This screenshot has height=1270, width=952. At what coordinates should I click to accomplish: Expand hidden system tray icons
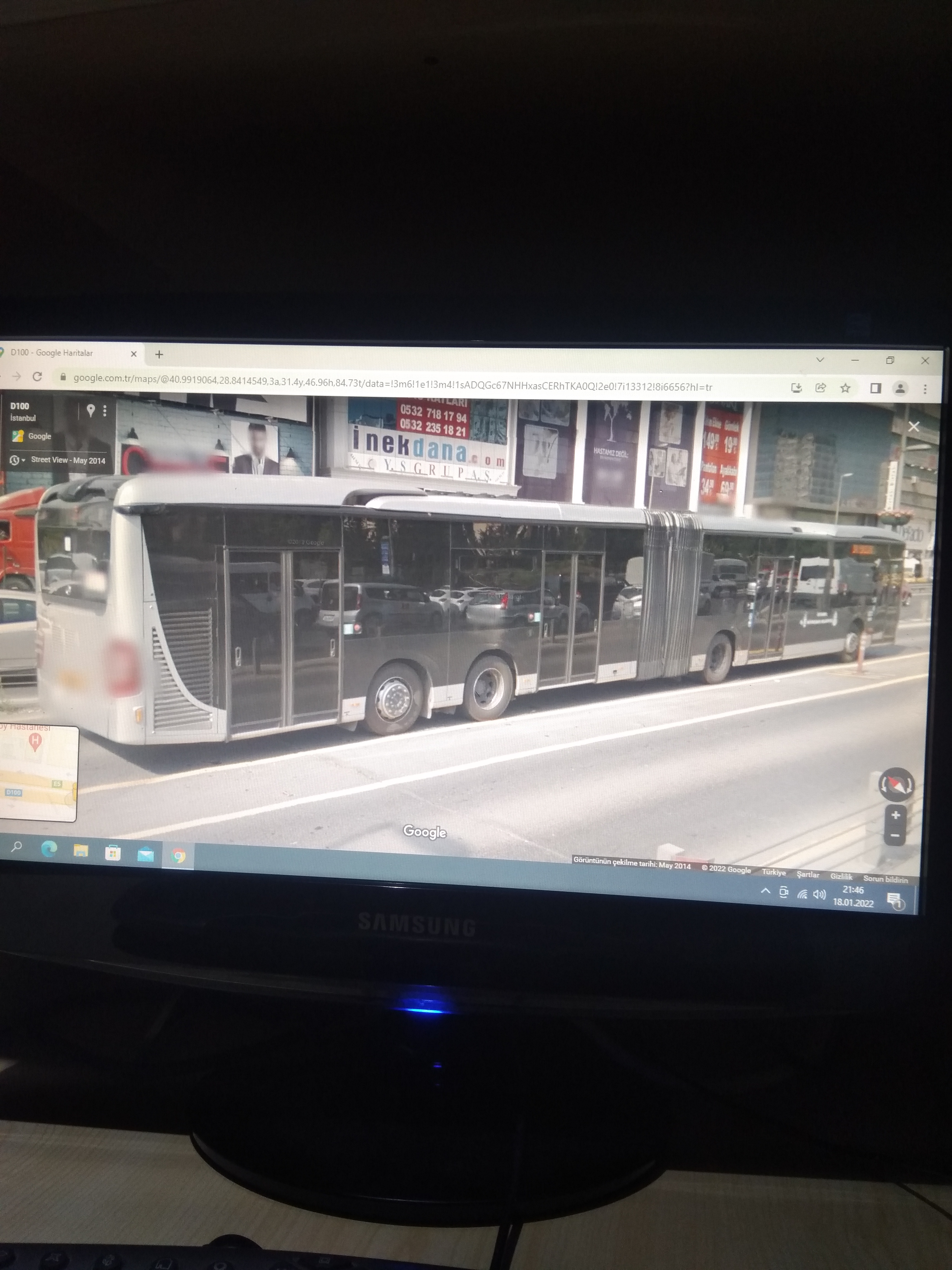click(765, 891)
